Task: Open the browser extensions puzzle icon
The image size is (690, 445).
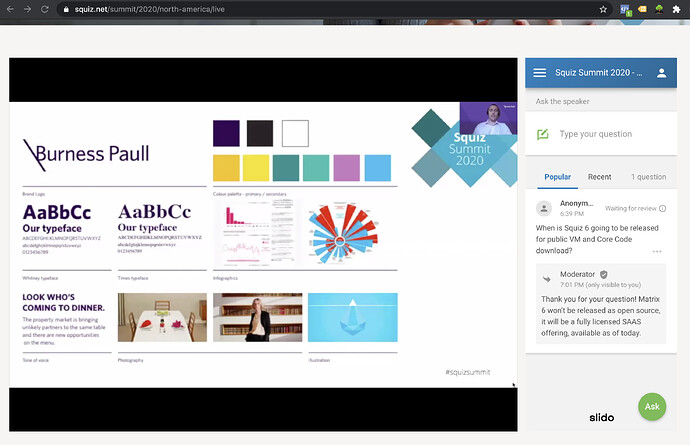Action: pos(676,8)
